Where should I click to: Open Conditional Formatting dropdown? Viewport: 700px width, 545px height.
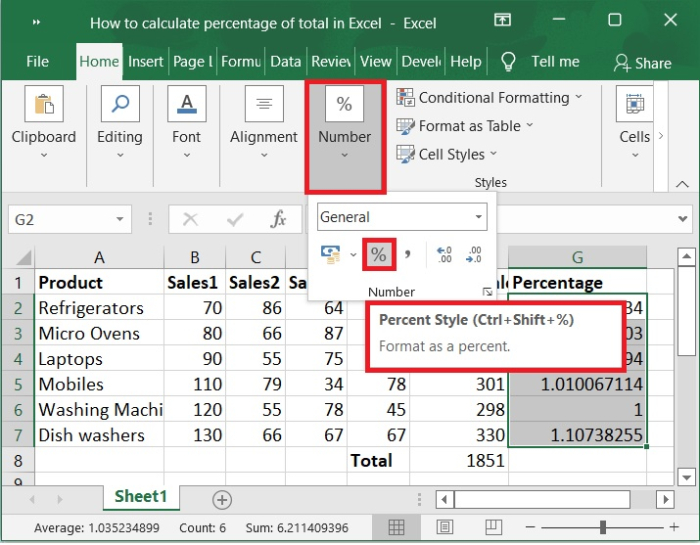pos(490,97)
